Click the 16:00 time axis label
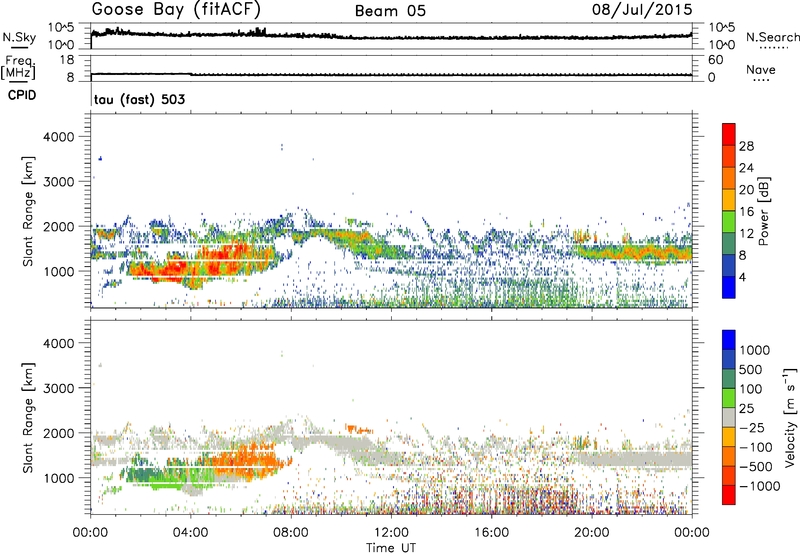This screenshot has height=554, width=800. (x=491, y=533)
